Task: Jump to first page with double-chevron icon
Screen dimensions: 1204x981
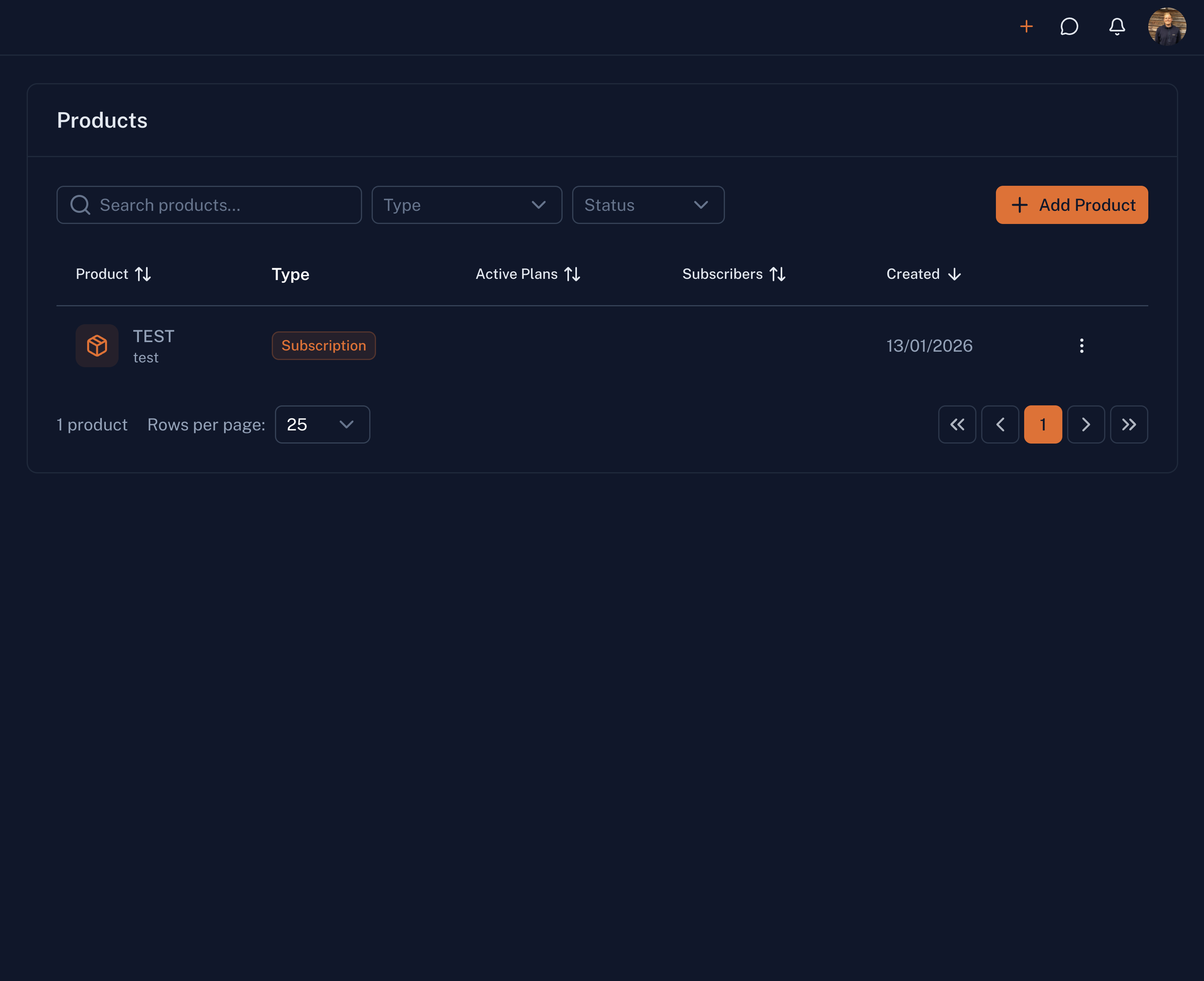Action: [x=957, y=424]
